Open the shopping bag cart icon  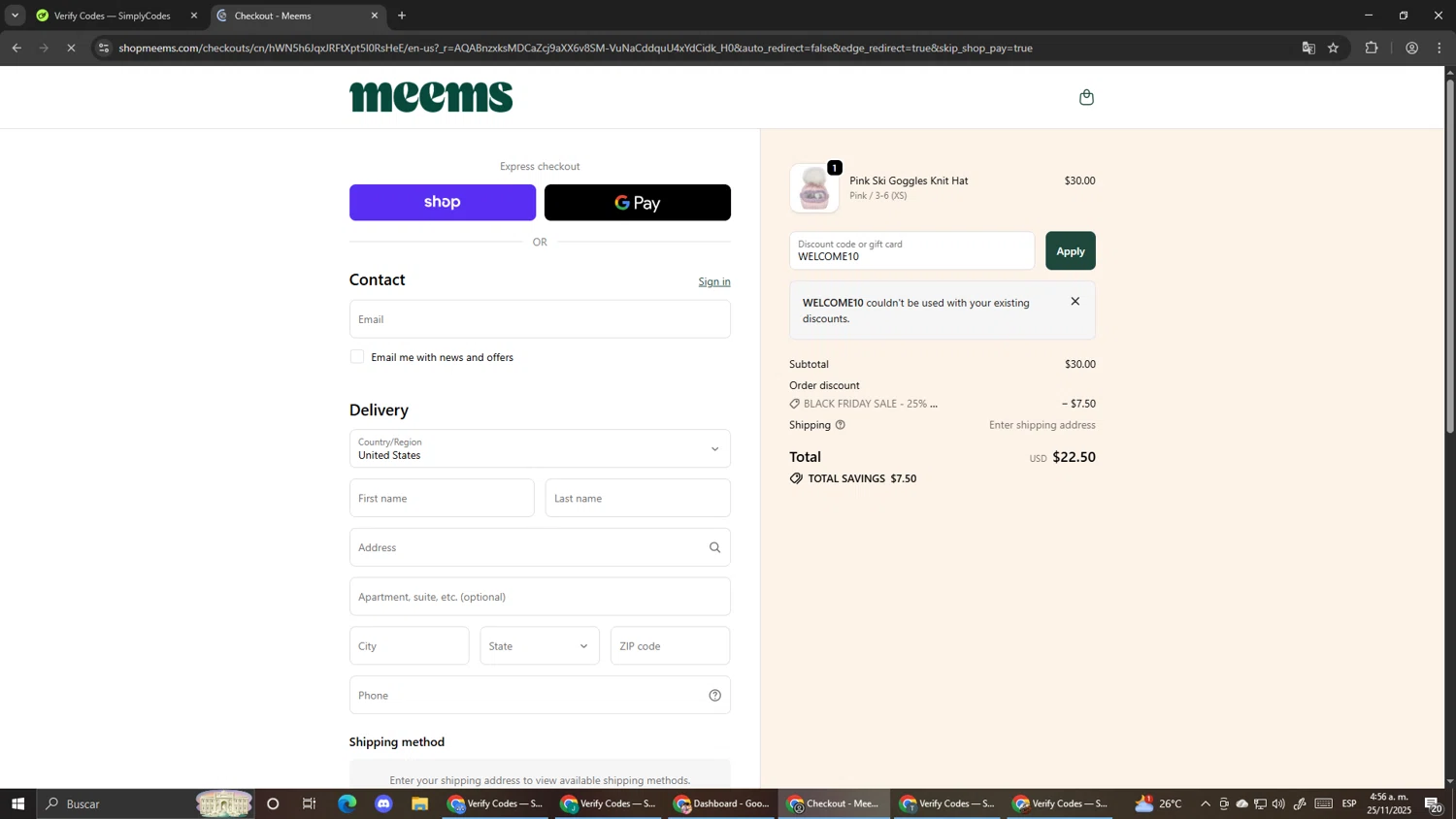point(1086,97)
